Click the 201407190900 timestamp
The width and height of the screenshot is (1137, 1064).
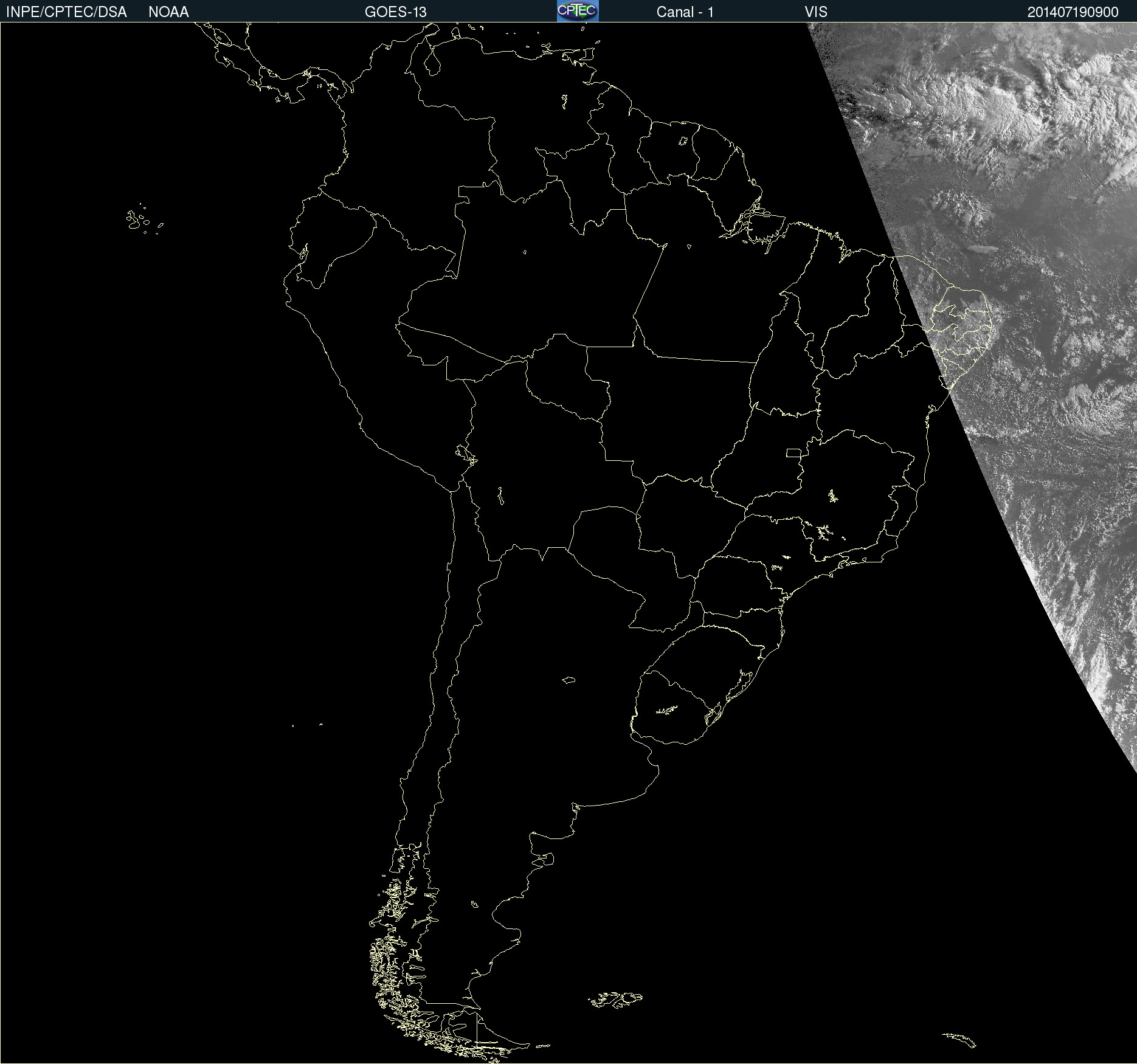1073,12
